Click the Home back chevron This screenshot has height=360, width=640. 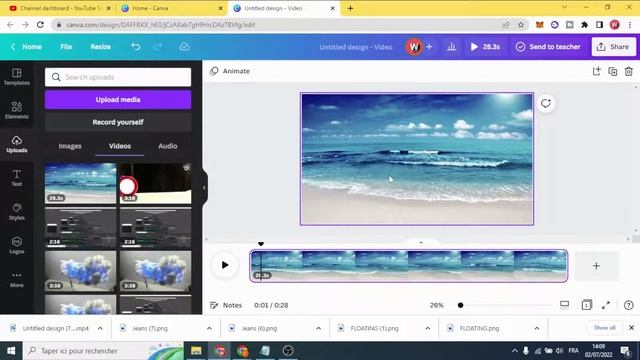pyautogui.click(x=13, y=47)
